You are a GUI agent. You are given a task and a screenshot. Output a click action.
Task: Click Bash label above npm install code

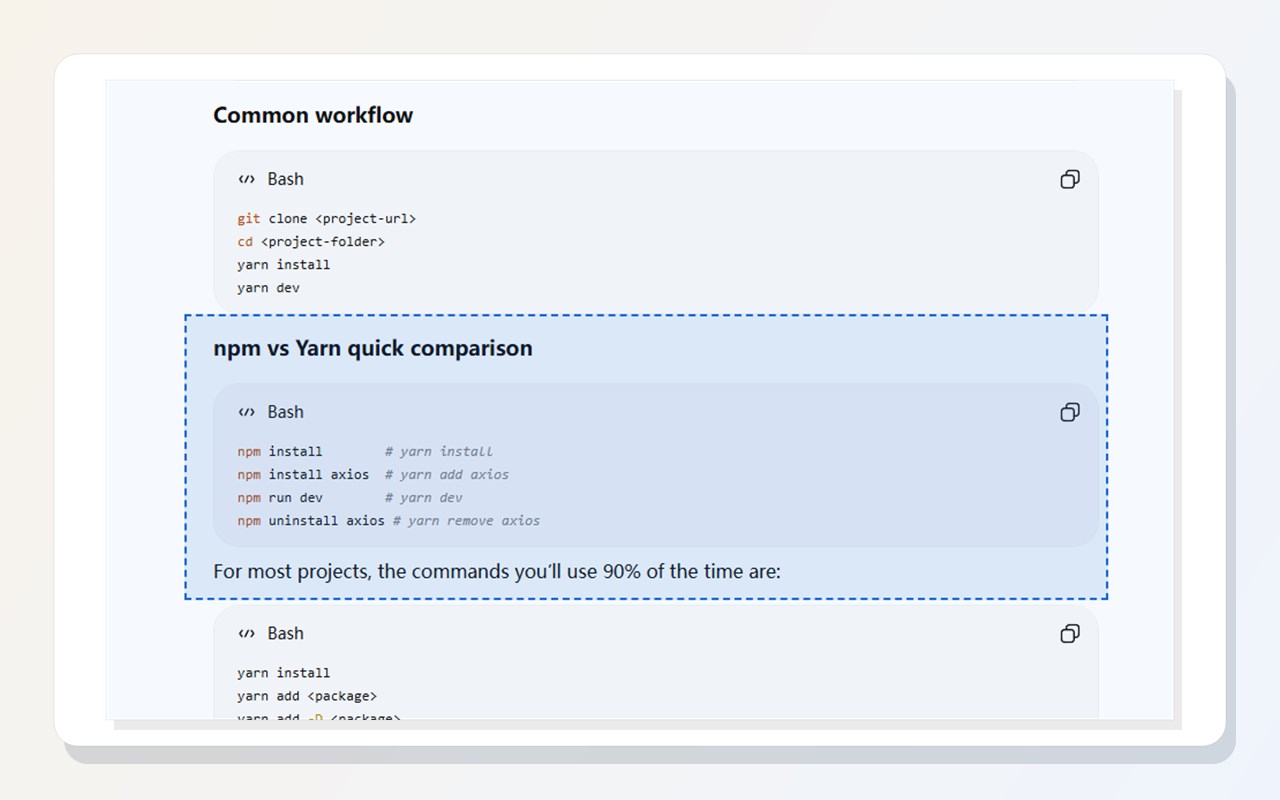click(x=285, y=412)
